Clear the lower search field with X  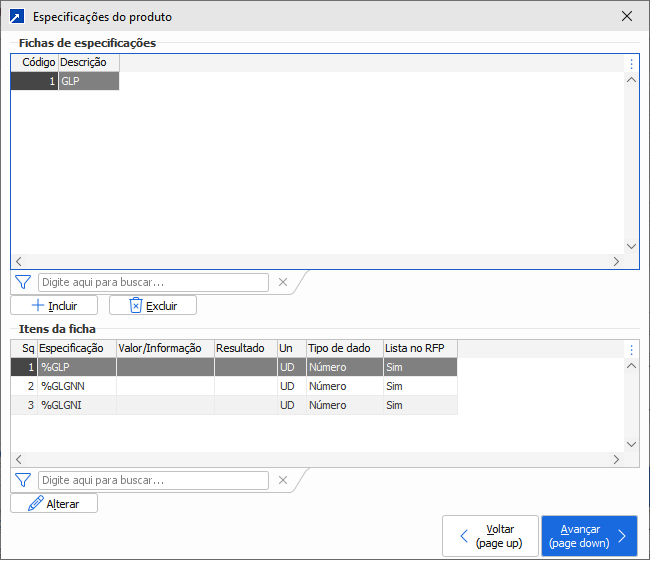click(282, 480)
